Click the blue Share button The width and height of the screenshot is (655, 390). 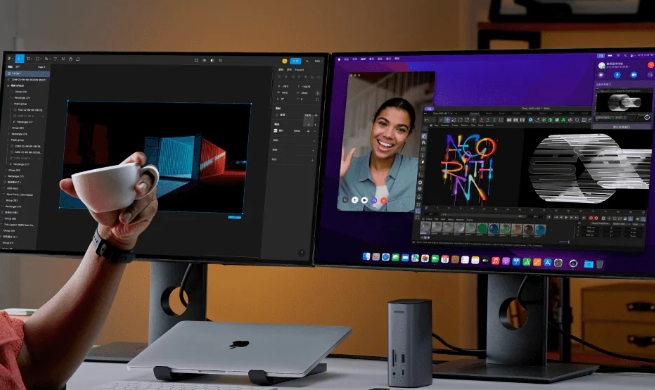coord(295,61)
